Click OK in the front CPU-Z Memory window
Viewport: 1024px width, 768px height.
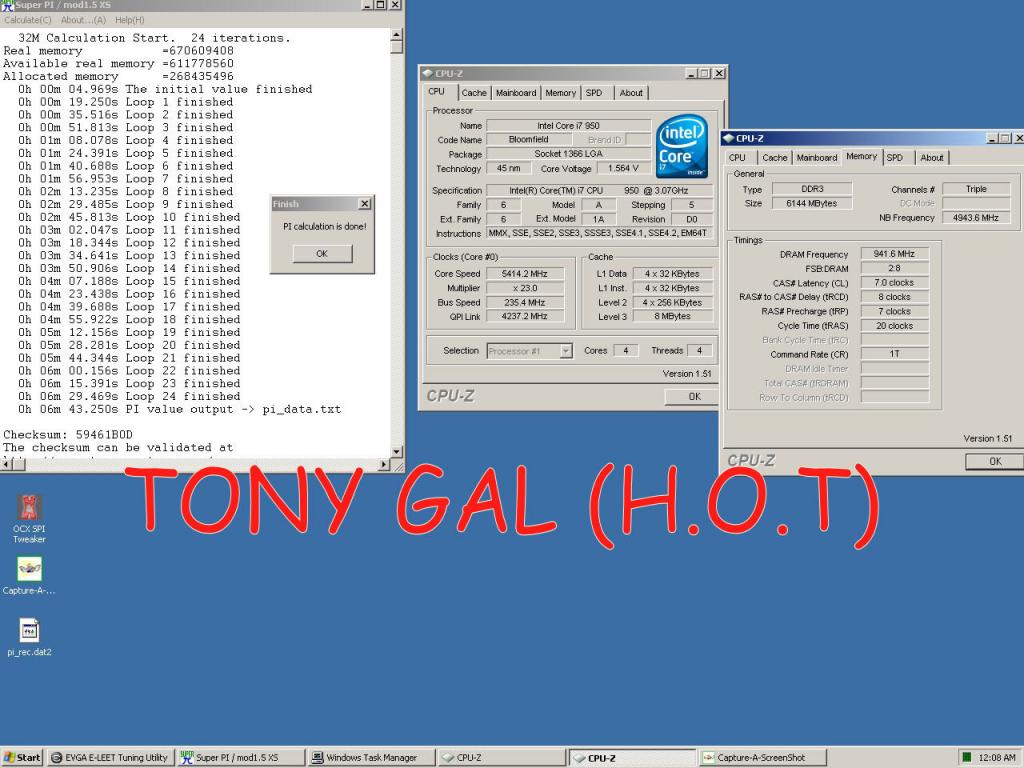[995, 461]
